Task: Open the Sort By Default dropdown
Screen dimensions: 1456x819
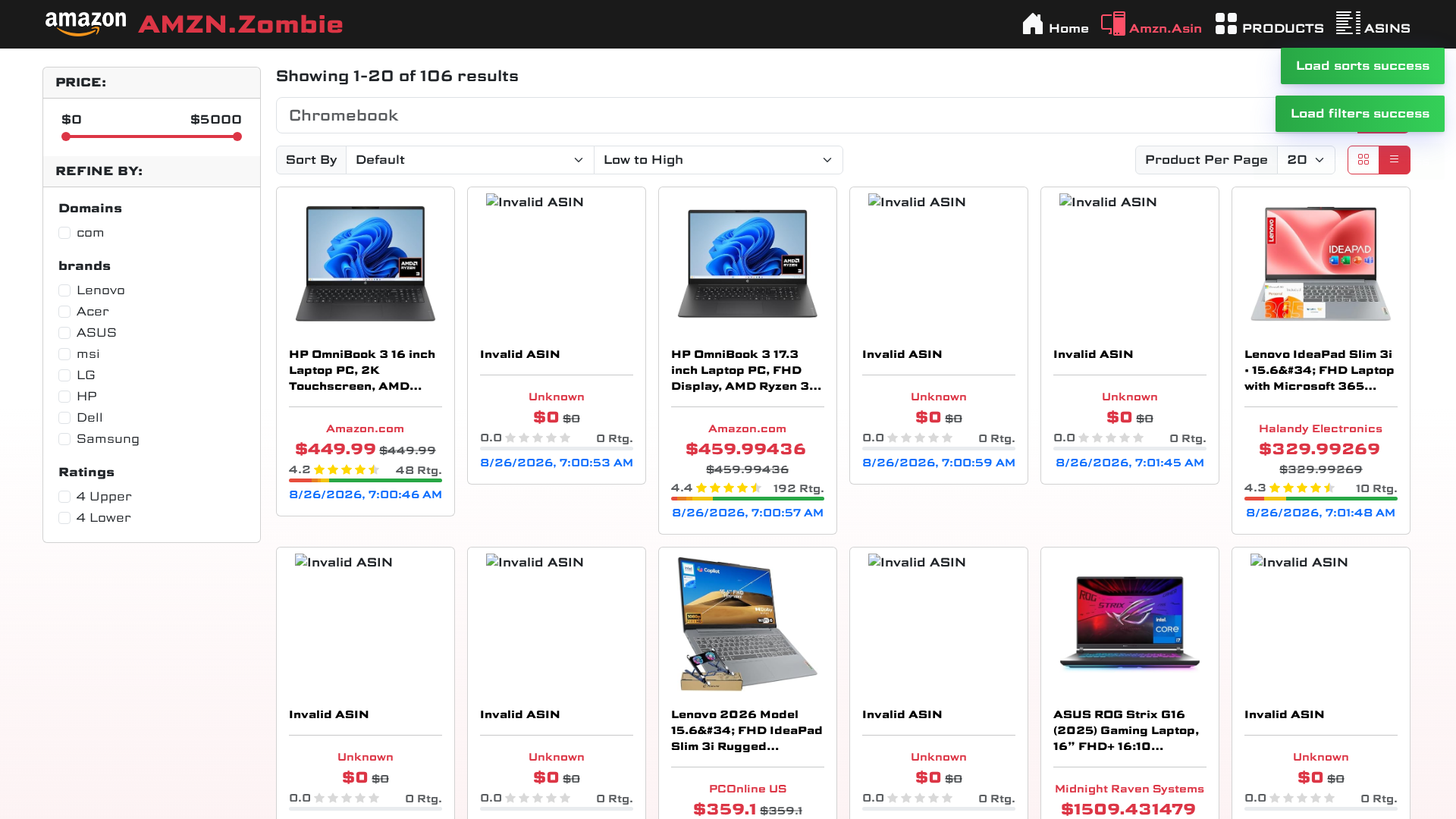Action: coord(470,160)
